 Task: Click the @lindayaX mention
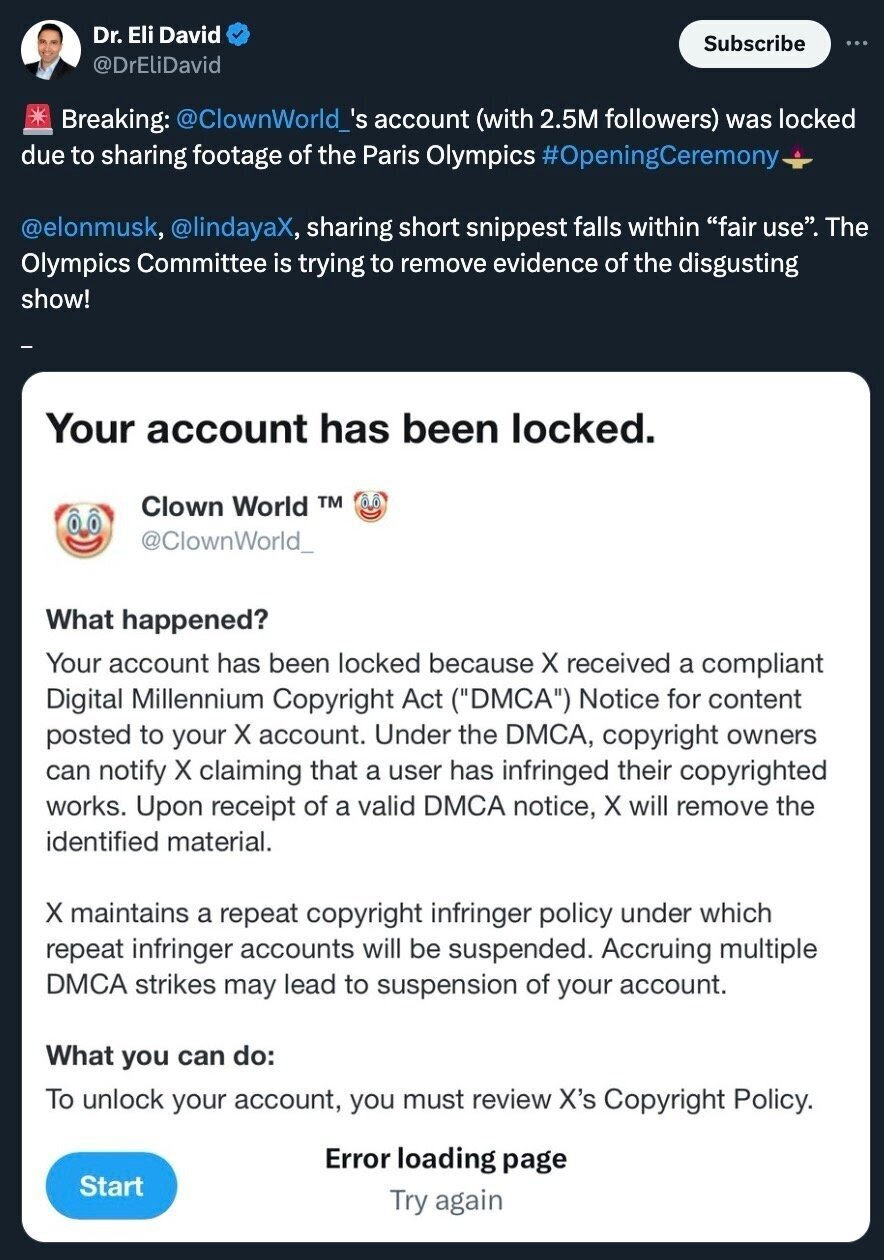click(x=228, y=227)
